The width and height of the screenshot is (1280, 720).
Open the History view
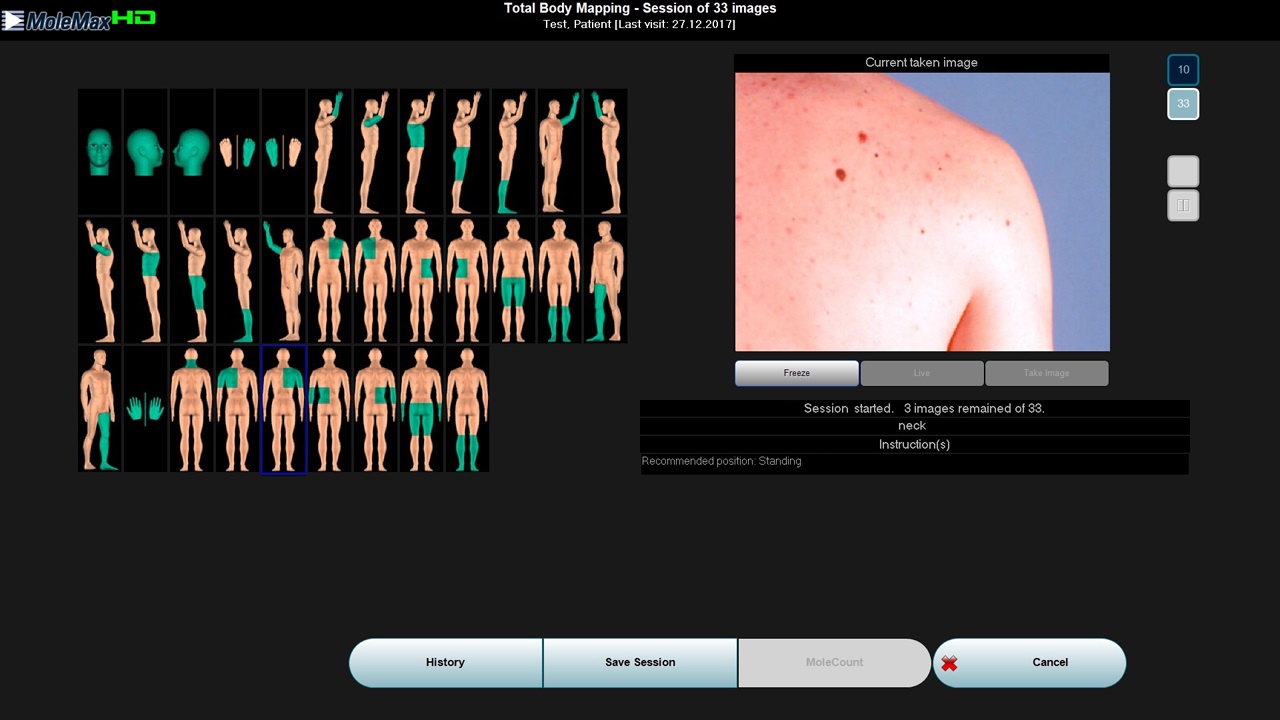tap(445, 662)
